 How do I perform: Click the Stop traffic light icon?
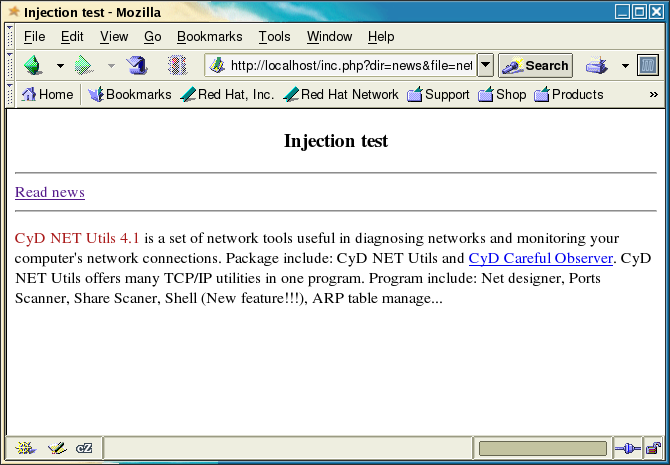[177, 65]
